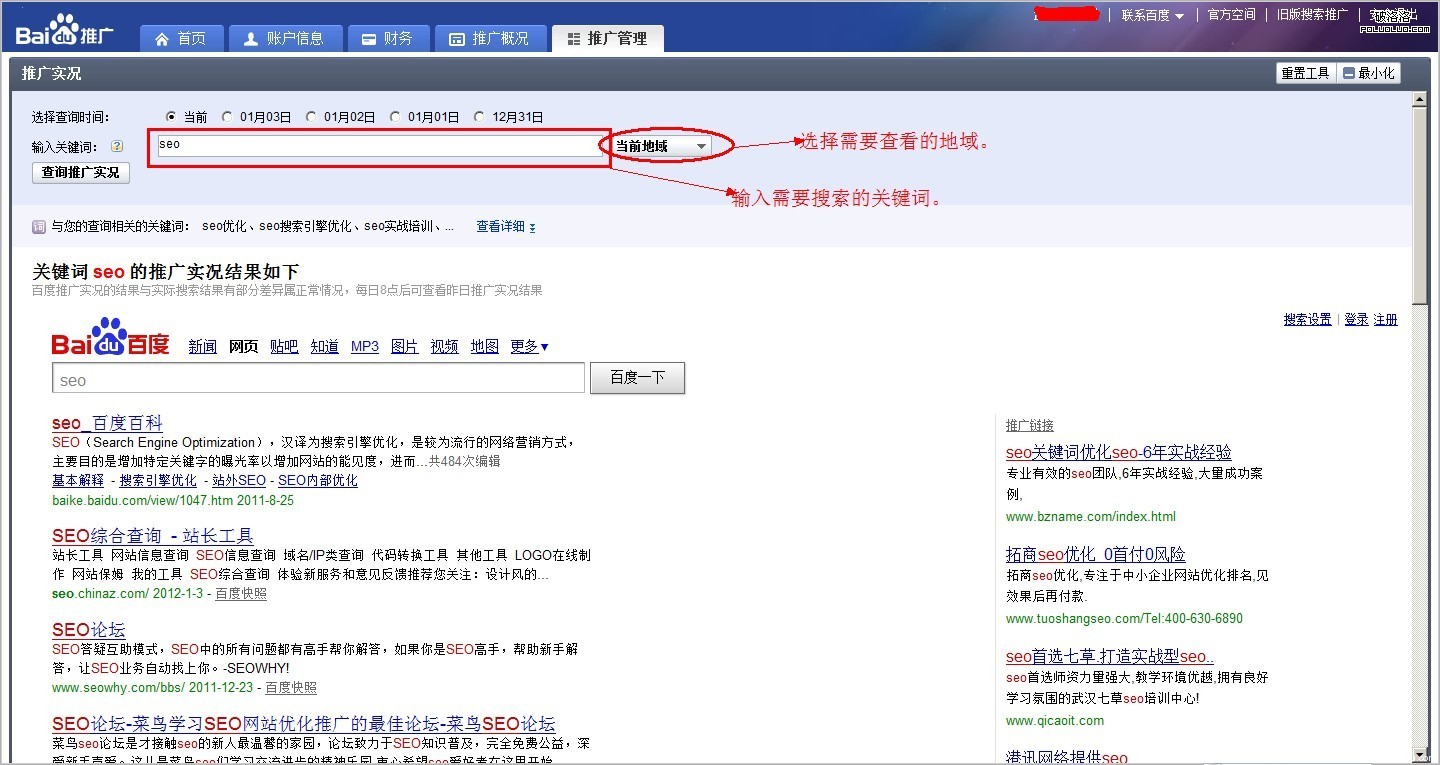
Task: Expand 查看详细 related keywords
Action: tap(505, 227)
